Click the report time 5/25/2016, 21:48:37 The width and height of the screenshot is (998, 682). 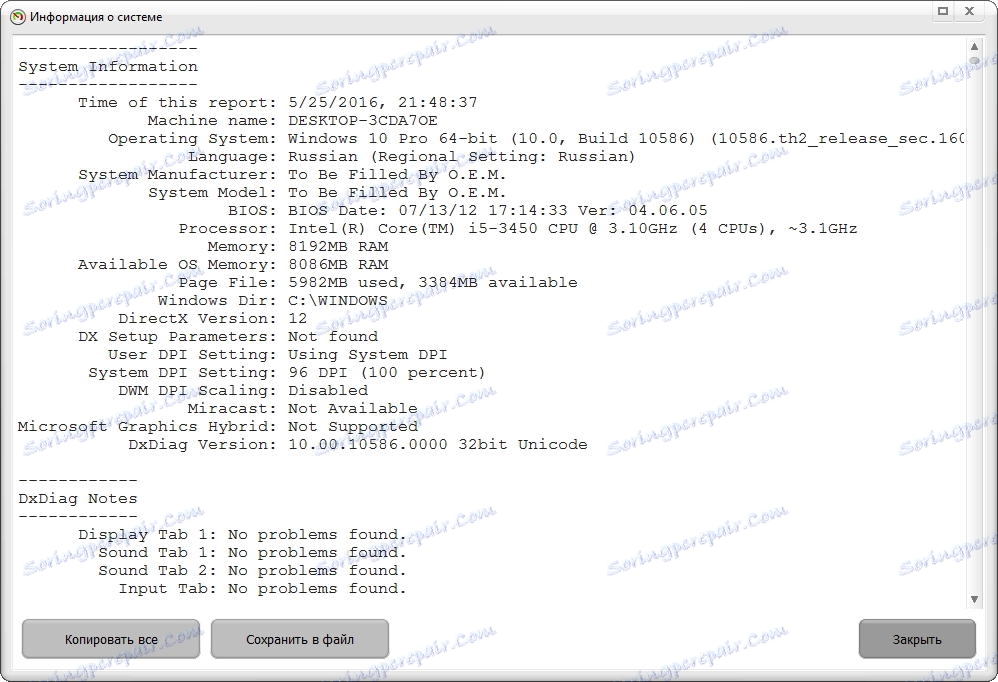tap(383, 102)
